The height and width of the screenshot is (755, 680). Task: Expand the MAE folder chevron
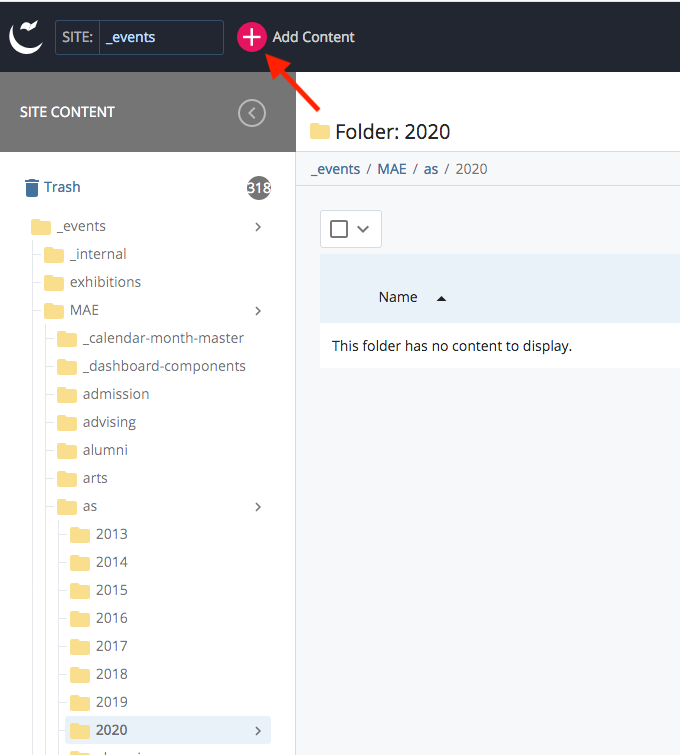pyautogui.click(x=258, y=311)
